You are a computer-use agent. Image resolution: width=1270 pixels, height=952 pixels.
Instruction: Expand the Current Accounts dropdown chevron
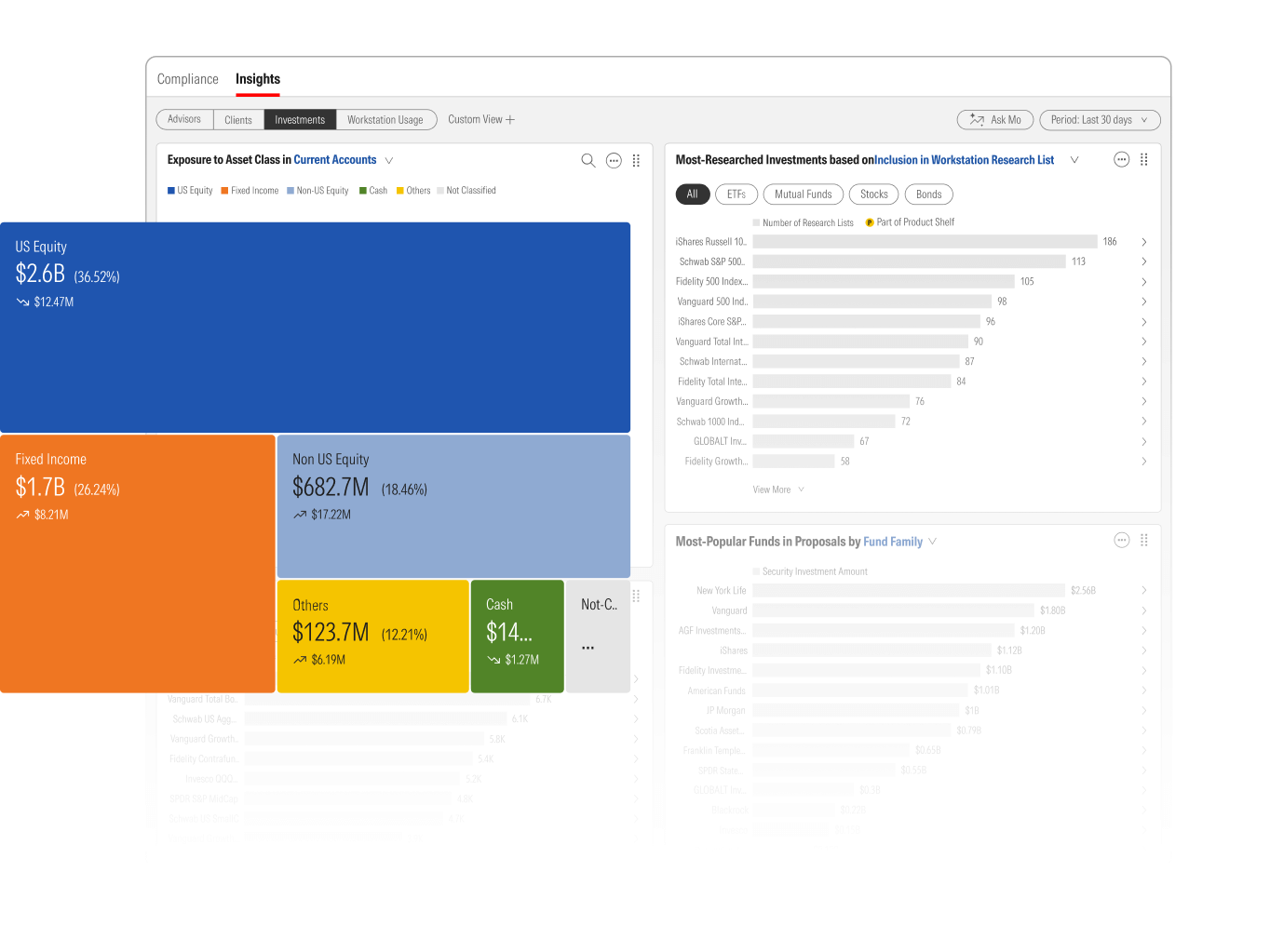[x=389, y=161]
